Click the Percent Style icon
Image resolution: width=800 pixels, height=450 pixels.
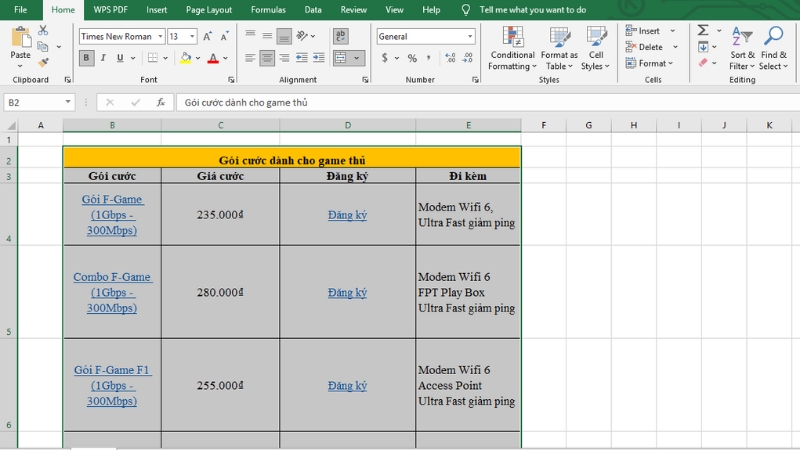coord(412,59)
